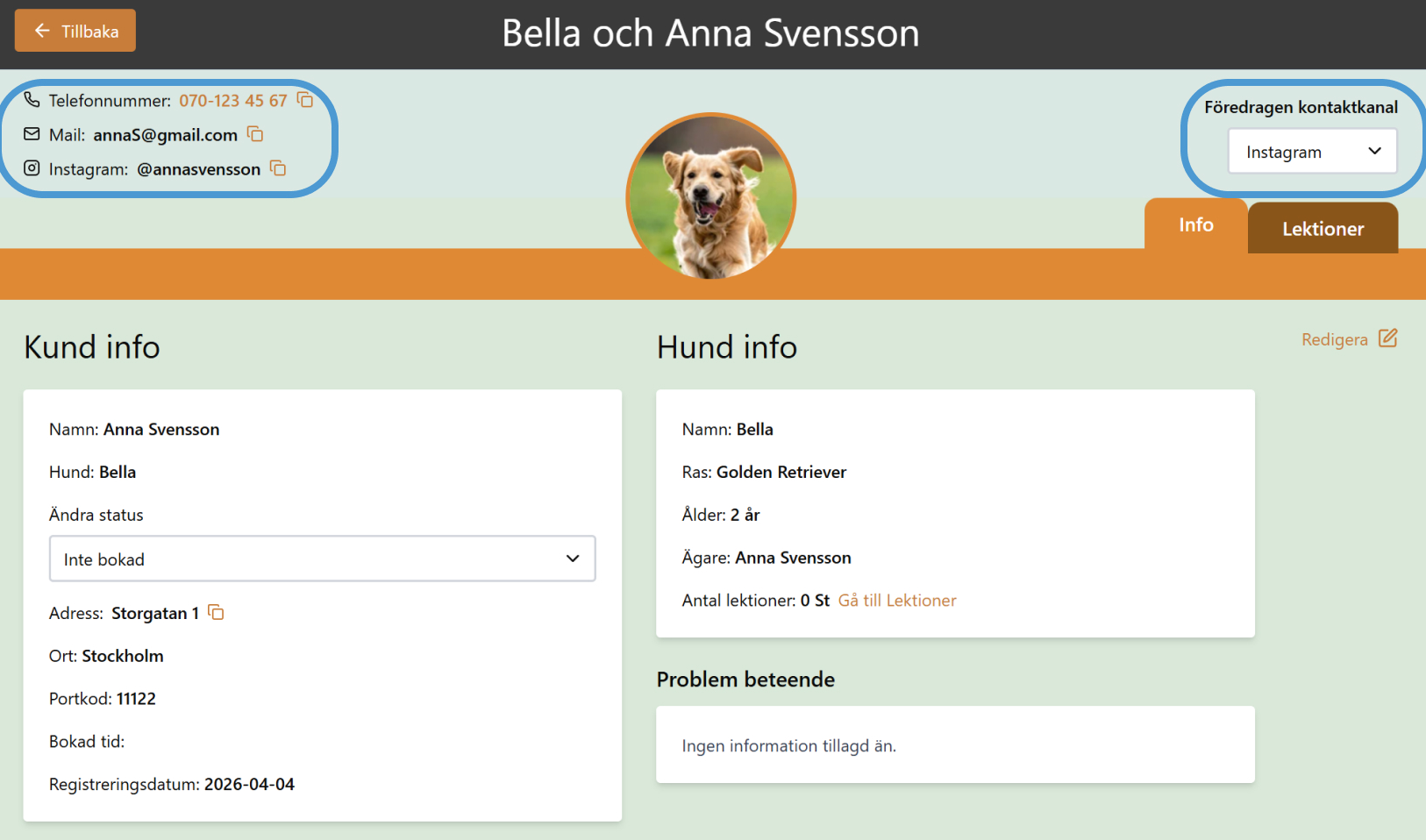
Task: Go back with the Tillbaka button
Action: (75, 31)
